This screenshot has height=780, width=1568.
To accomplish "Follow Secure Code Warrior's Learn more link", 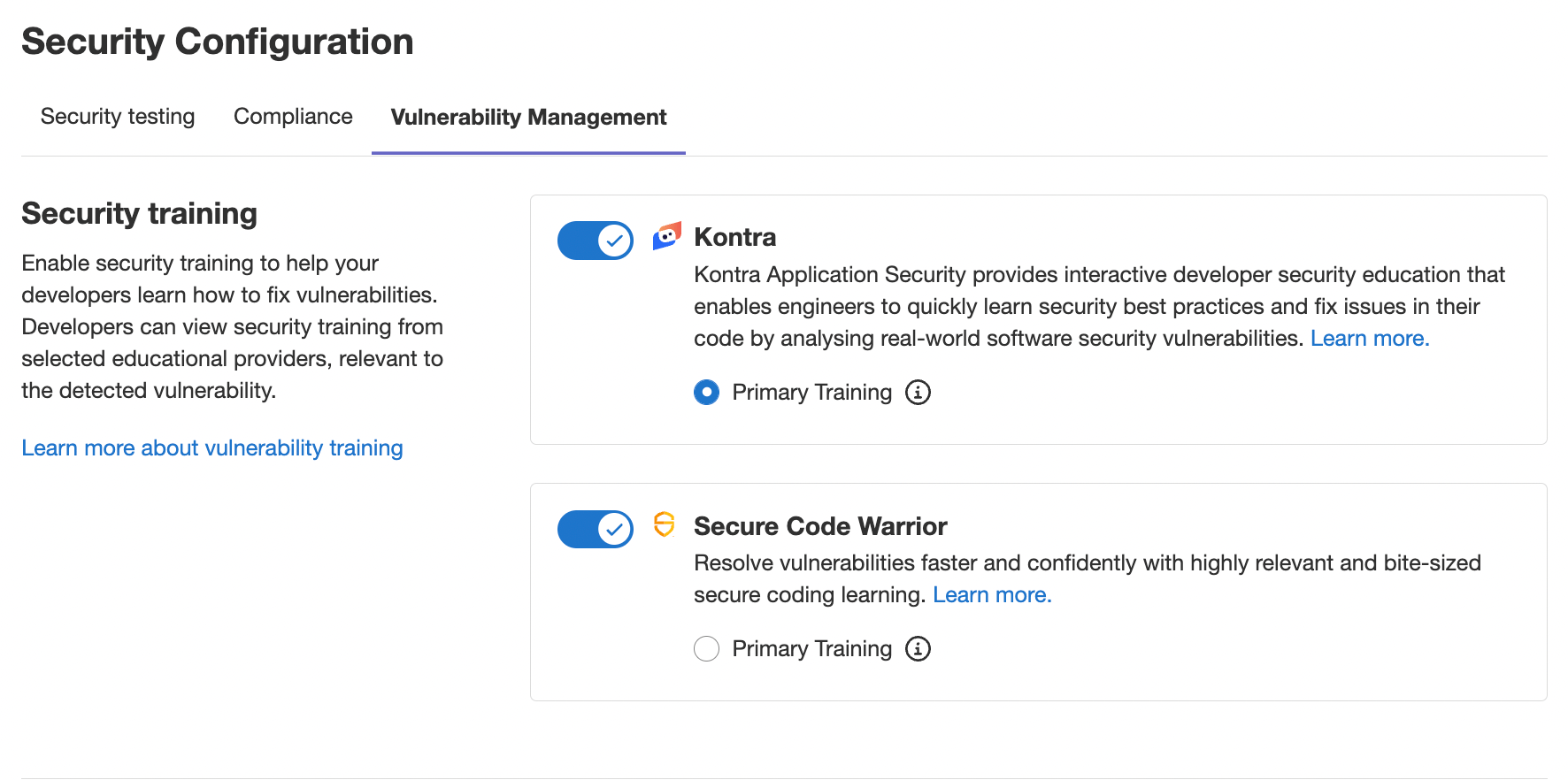I will click(x=991, y=595).
